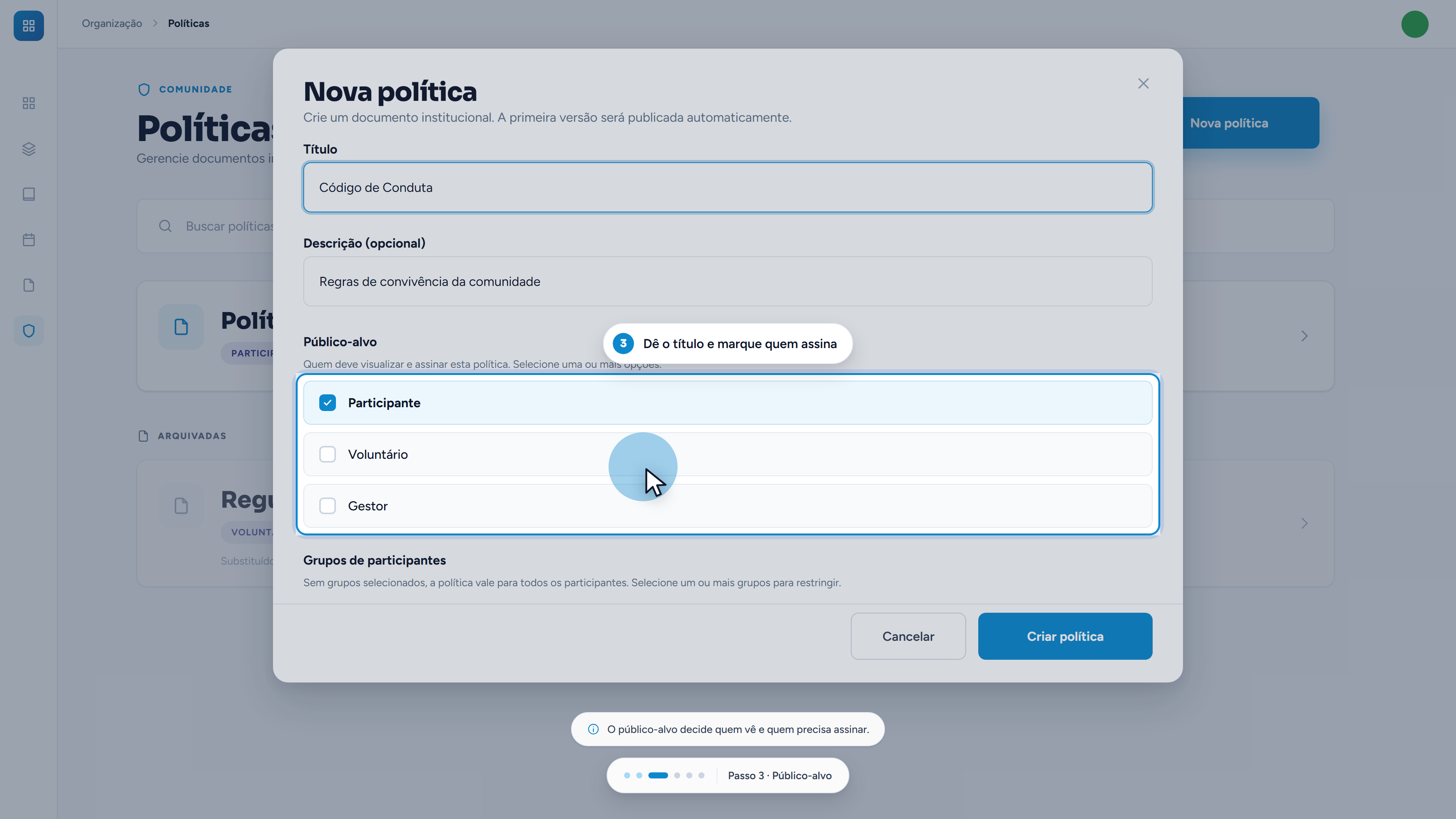
Task: Open the document sidebar icon
Action: point(28,285)
